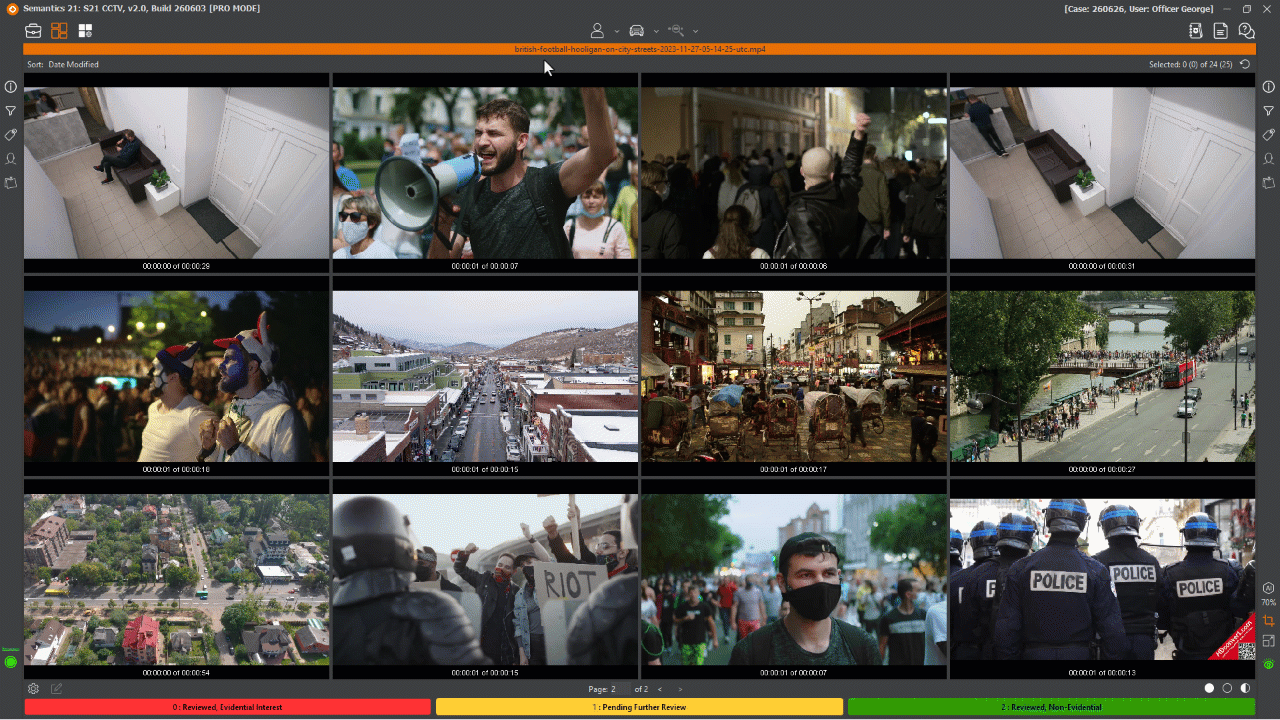Select the half-filled circle display option

click(x=1245, y=688)
